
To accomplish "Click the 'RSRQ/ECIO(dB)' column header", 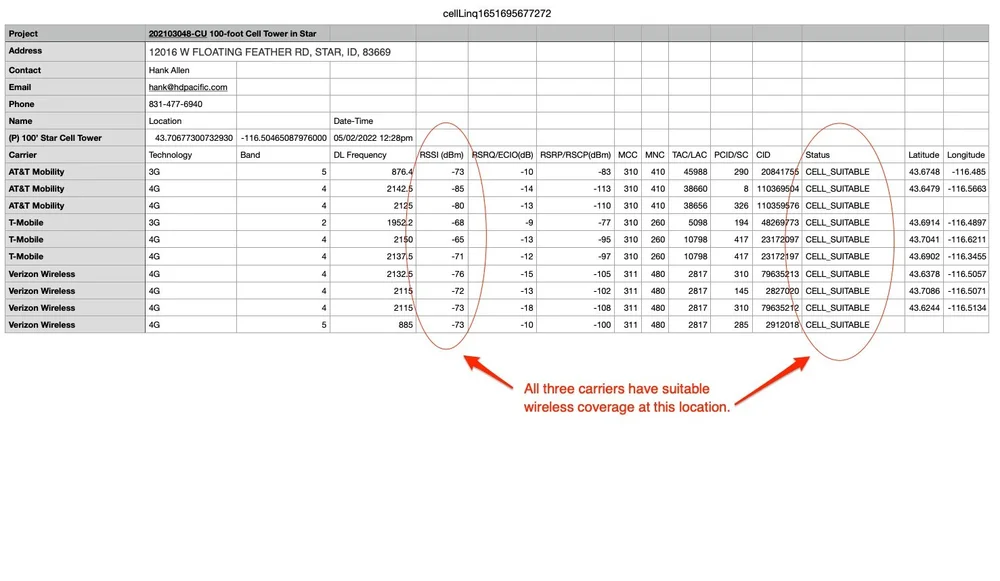I will click(502, 155).
